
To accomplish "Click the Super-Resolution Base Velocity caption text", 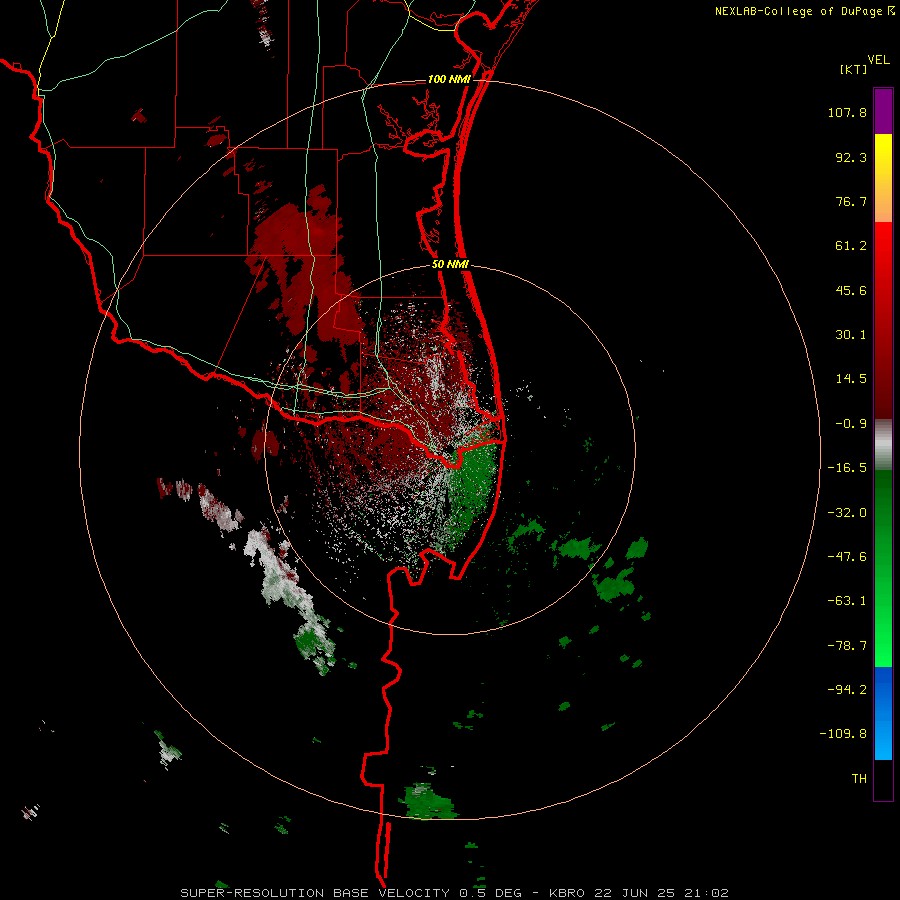I will [455, 893].
